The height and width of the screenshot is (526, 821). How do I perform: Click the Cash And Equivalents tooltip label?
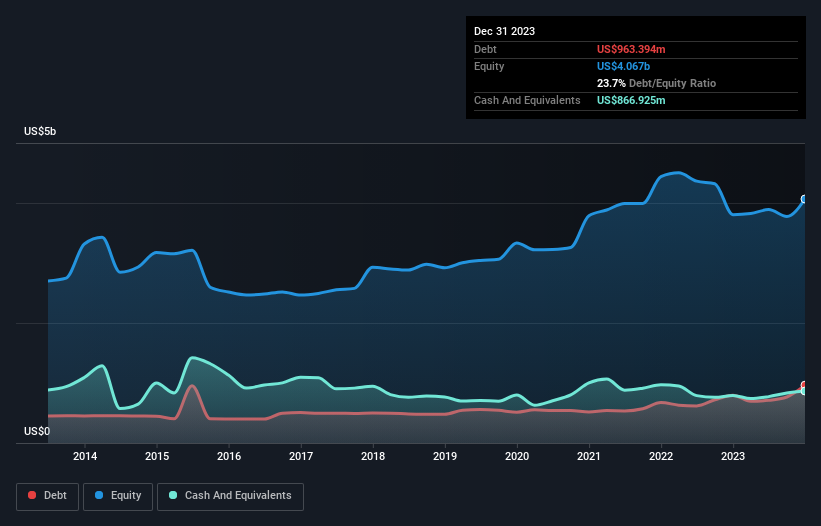(527, 100)
